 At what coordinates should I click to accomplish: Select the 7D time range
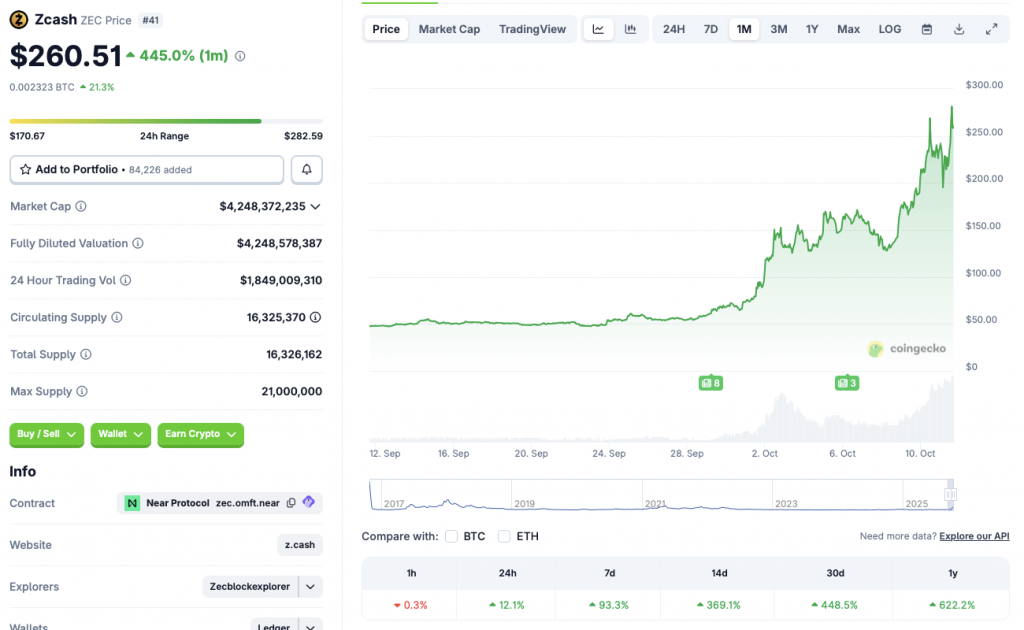(711, 29)
